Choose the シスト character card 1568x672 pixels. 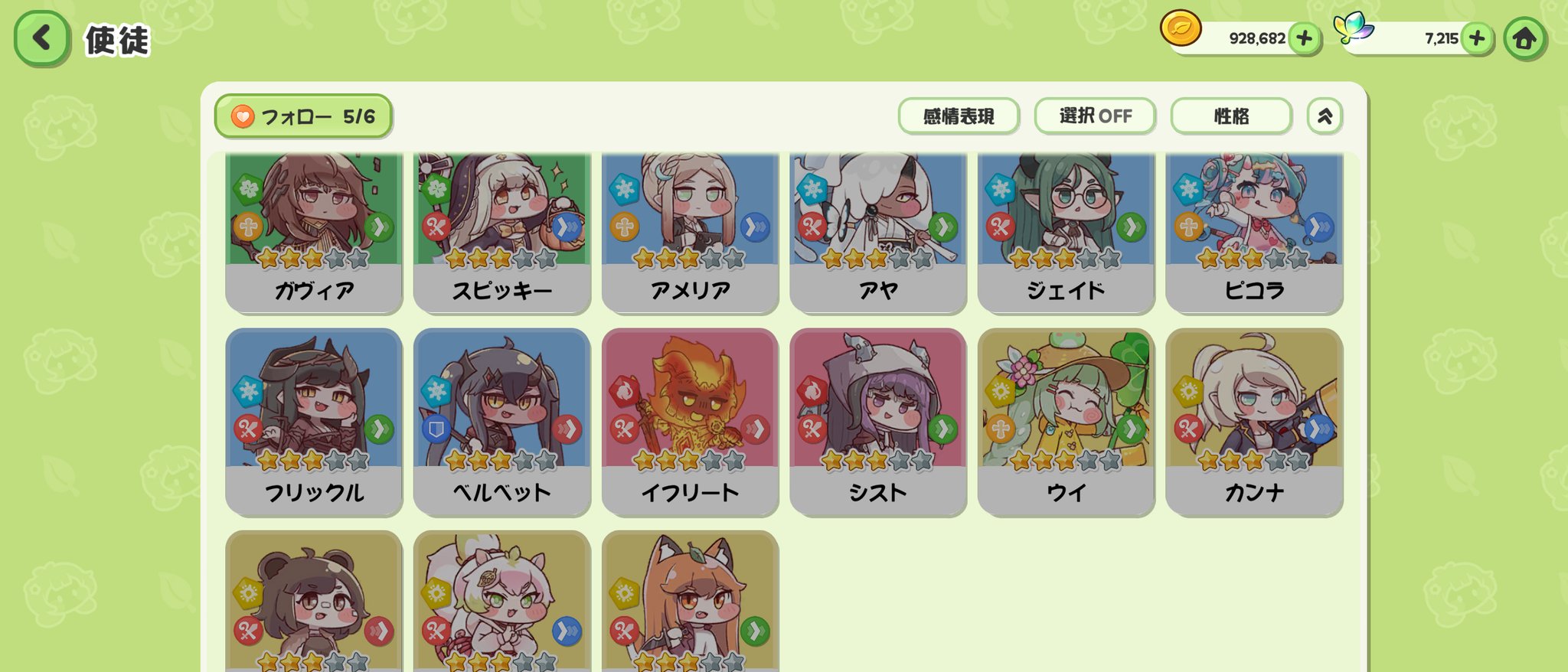point(878,422)
